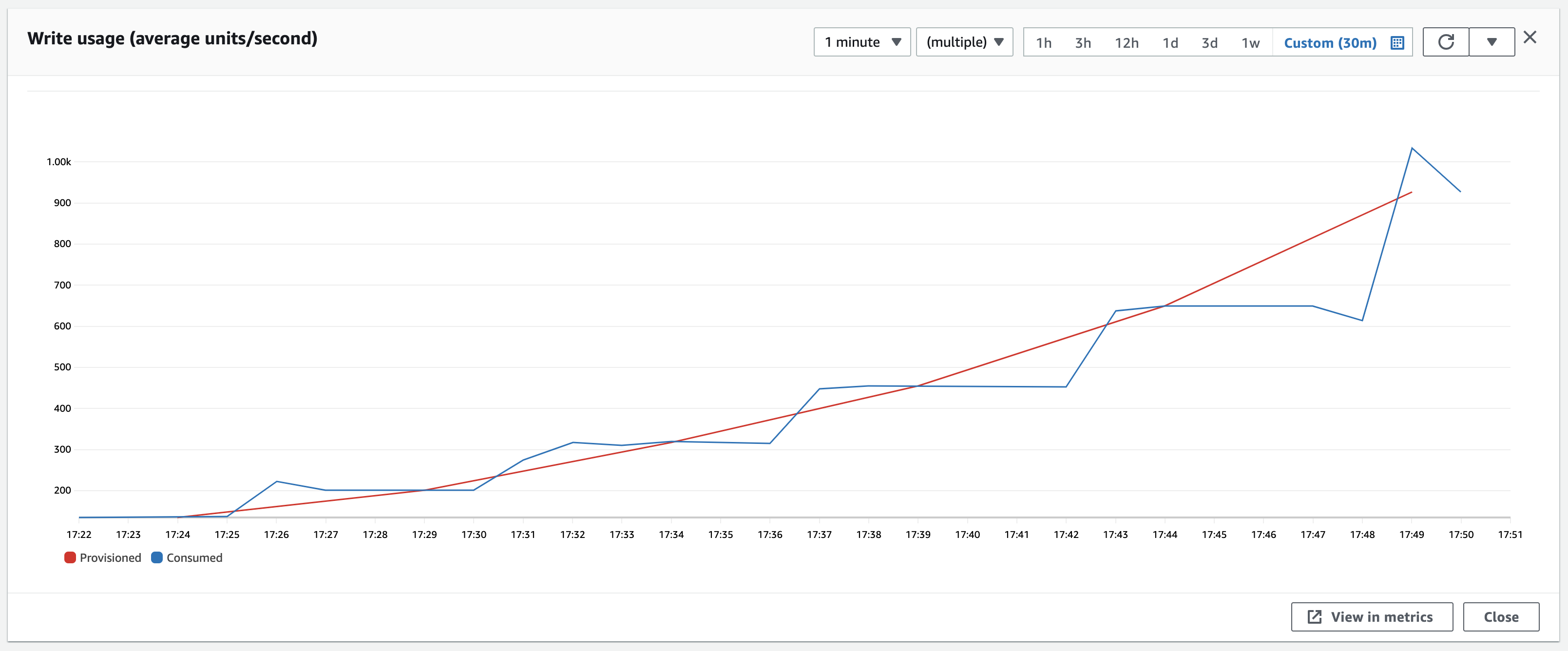Open the Custom (30m) range picker
The height and width of the screenshot is (651, 1568).
[1330, 42]
